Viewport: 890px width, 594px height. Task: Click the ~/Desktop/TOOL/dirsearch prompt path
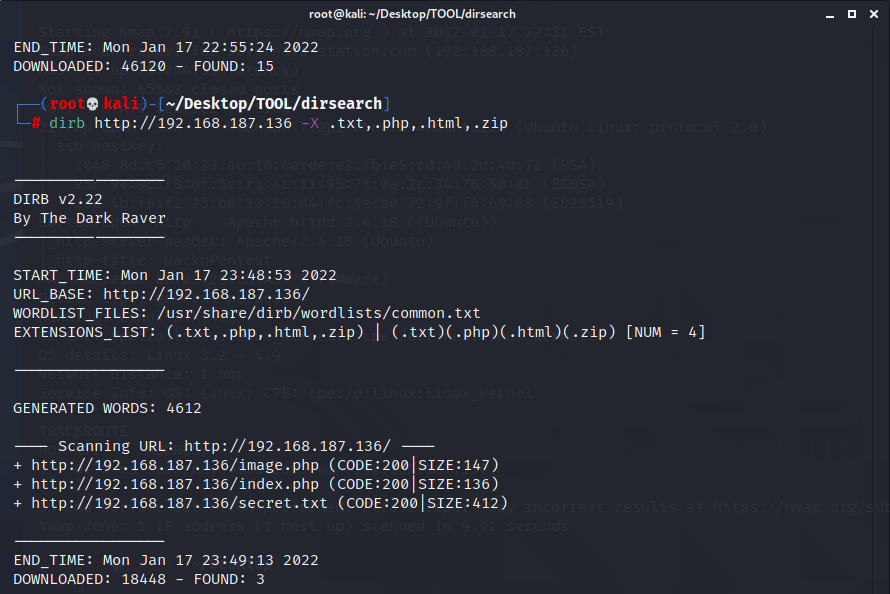coord(274,104)
